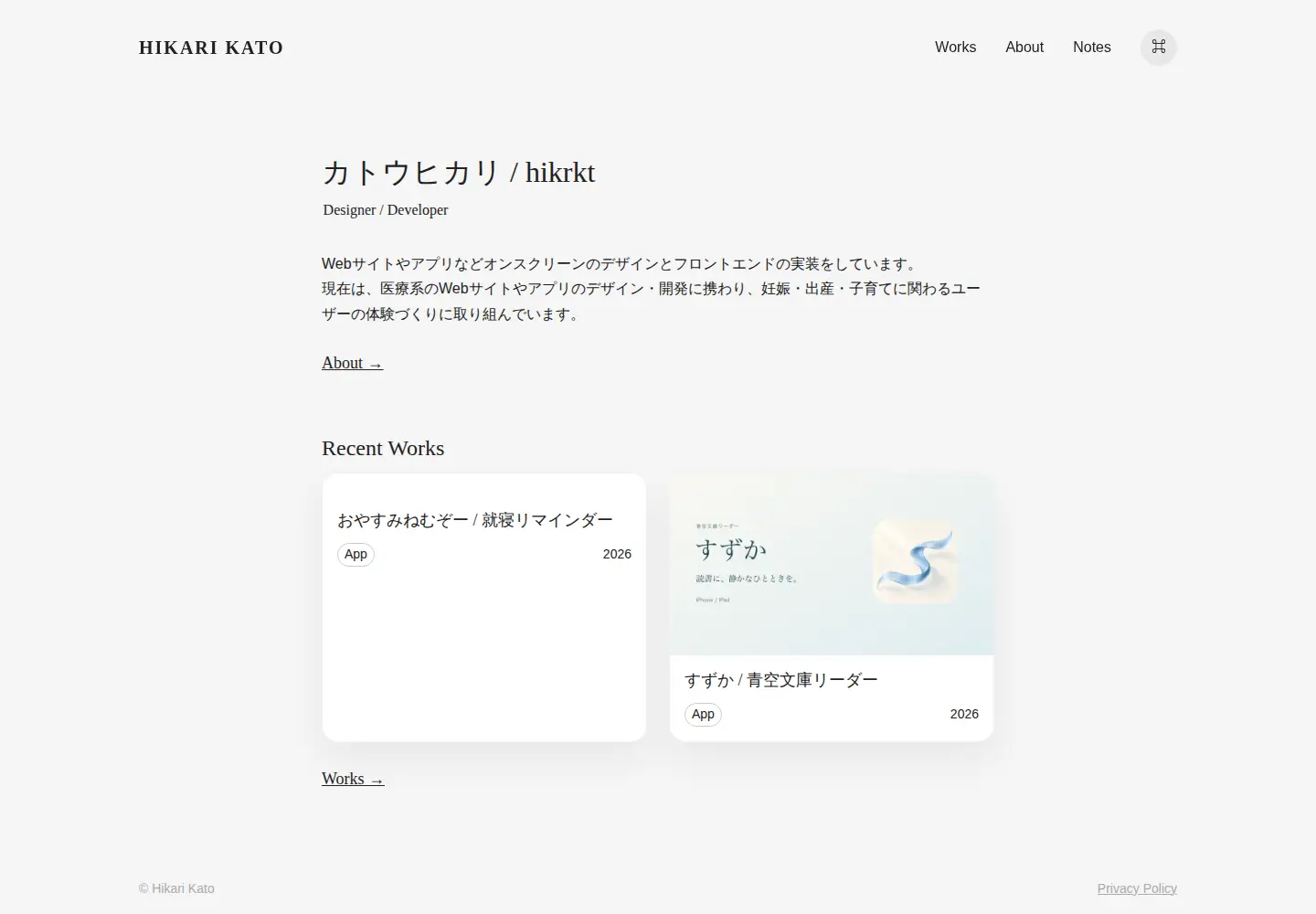The height and width of the screenshot is (914, 1316).
Task: Follow the About → link below intro
Action: tap(352, 363)
